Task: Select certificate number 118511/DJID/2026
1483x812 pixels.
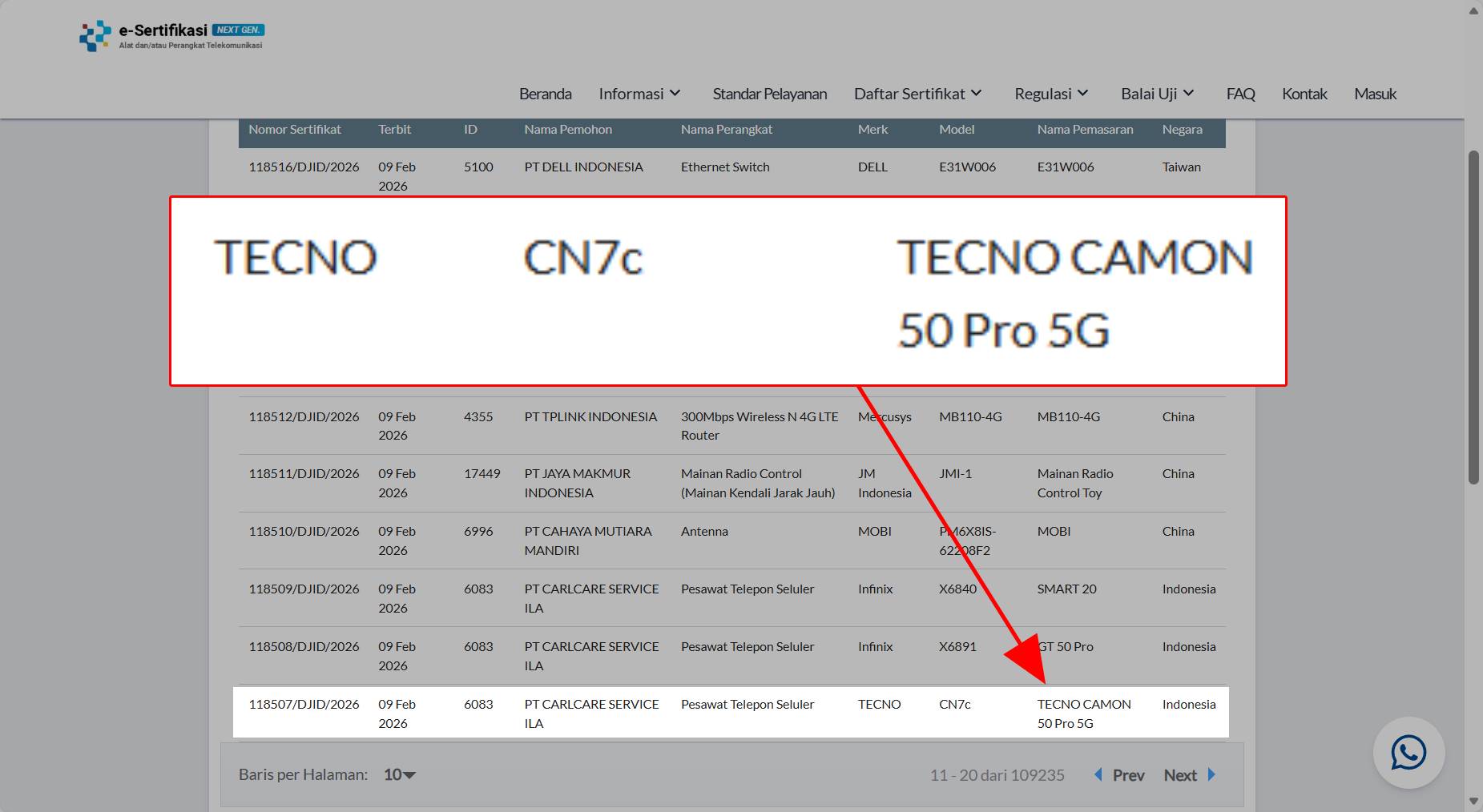Action: [x=304, y=473]
